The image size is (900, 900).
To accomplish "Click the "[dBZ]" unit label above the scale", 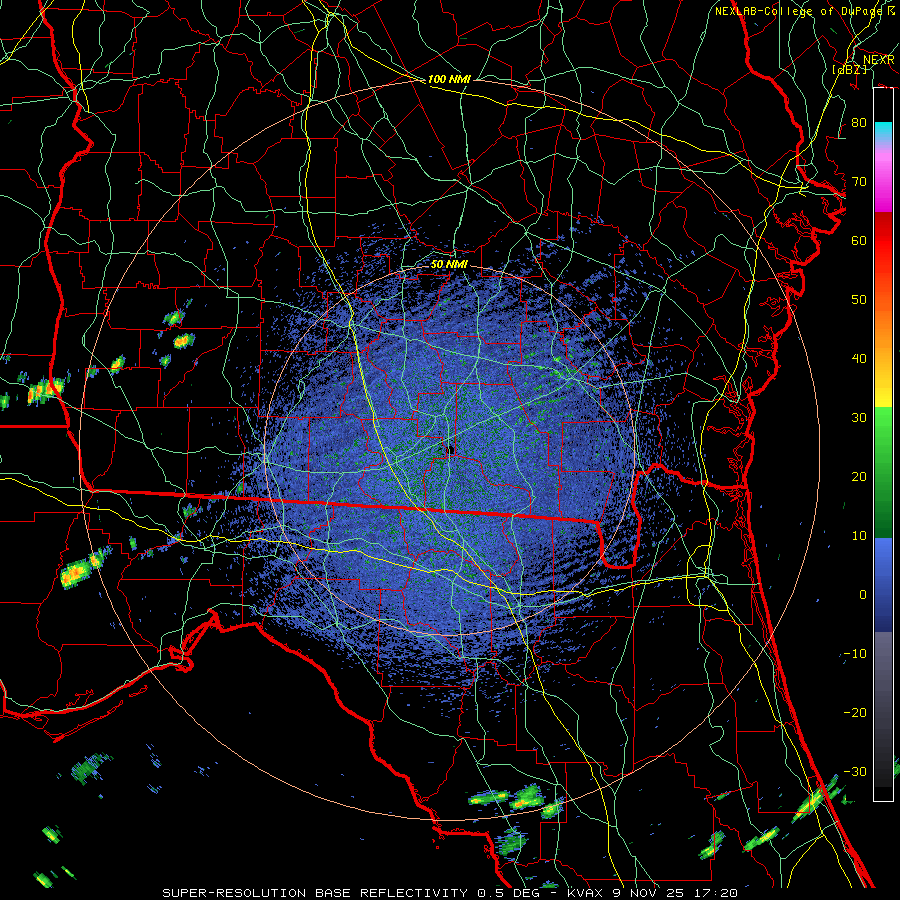I will (x=849, y=69).
